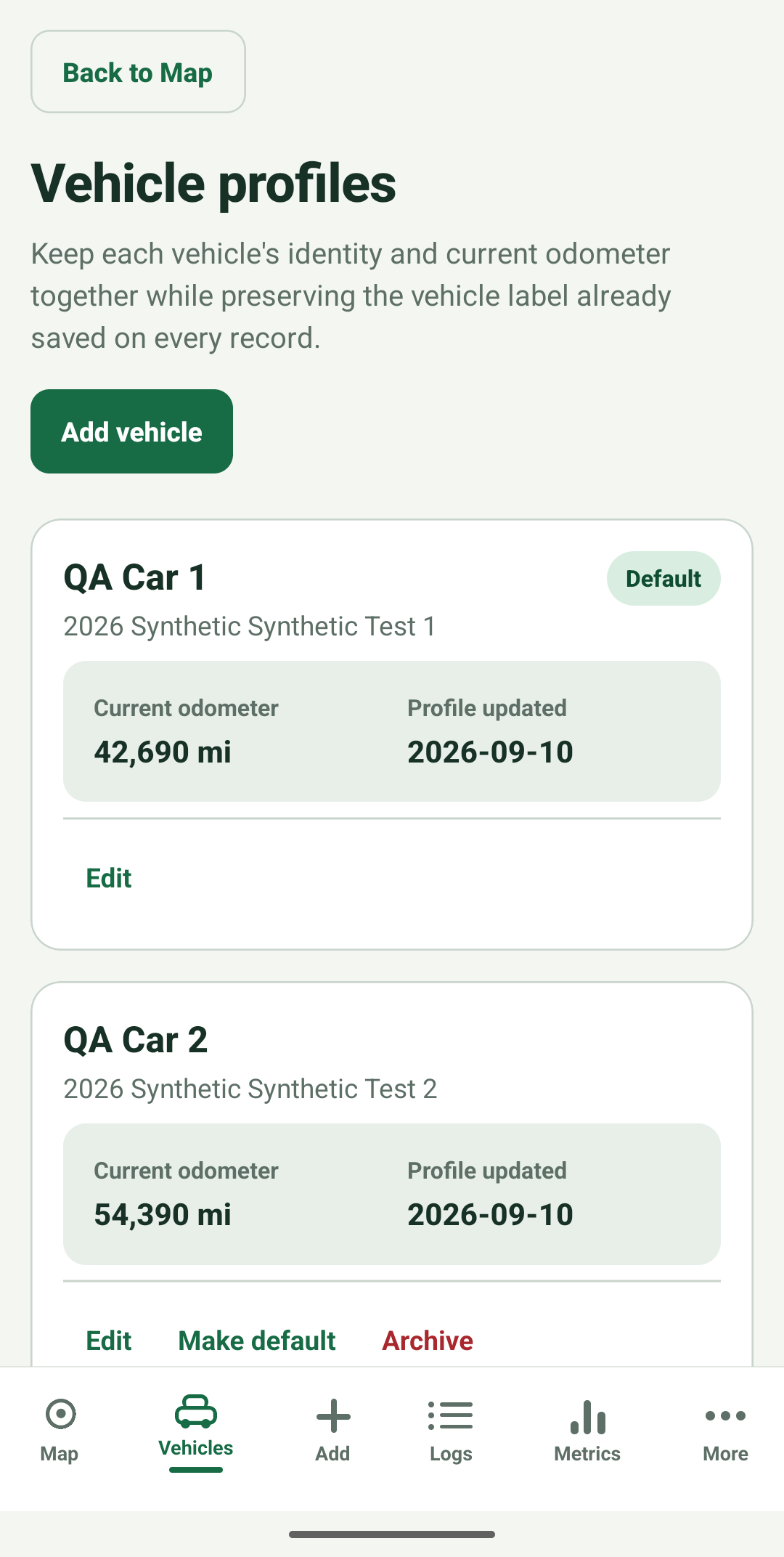Switch to the Metrics tab label
Viewport: 784px width, 1557px height.
pos(587,1454)
